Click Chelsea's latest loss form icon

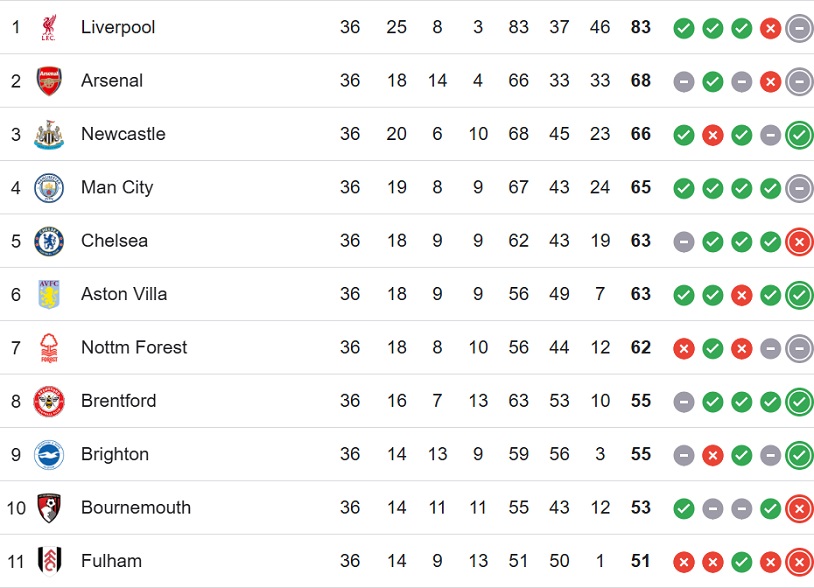(x=799, y=242)
